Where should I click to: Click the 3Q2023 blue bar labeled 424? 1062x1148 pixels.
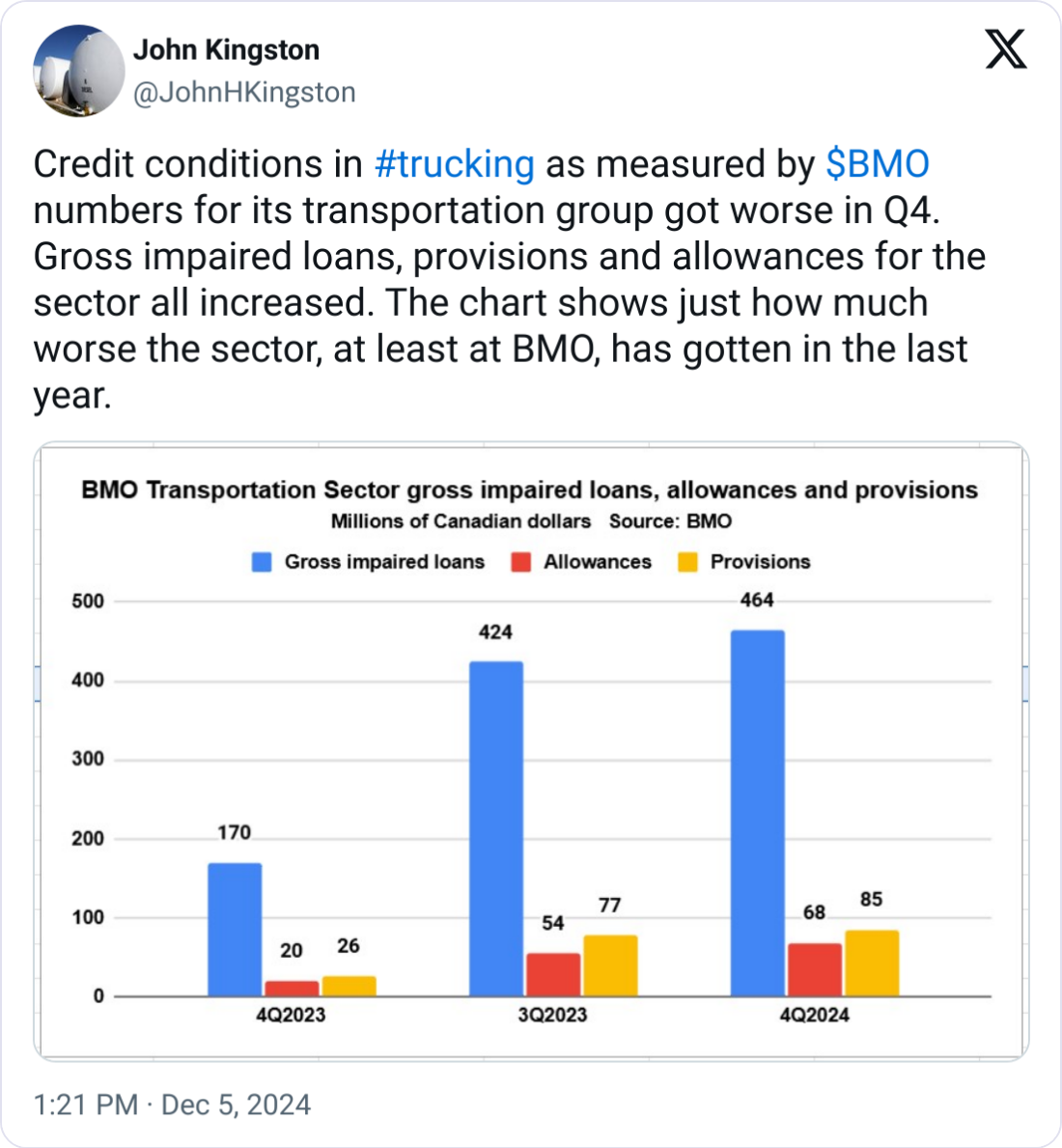click(x=496, y=828)
